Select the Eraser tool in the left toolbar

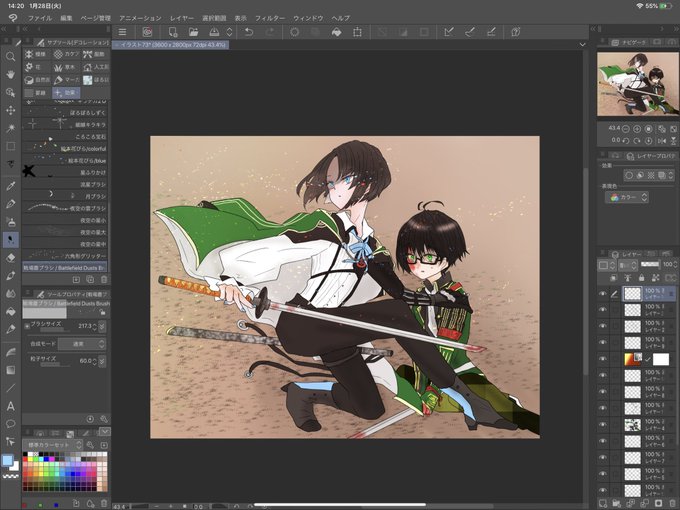tap(10, 258)
